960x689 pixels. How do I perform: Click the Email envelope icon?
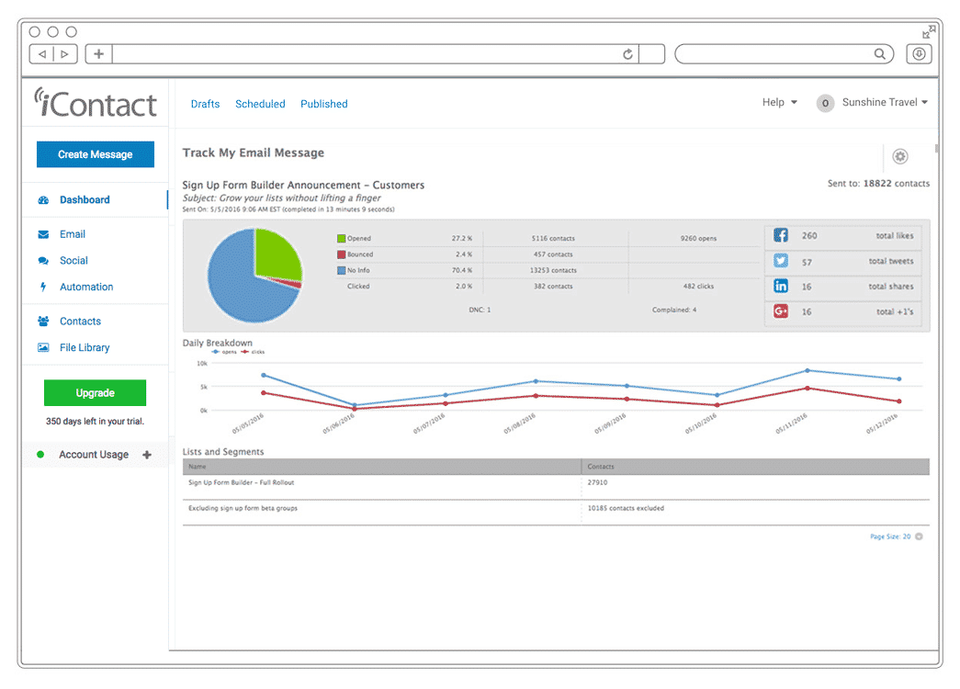[43, 234]
